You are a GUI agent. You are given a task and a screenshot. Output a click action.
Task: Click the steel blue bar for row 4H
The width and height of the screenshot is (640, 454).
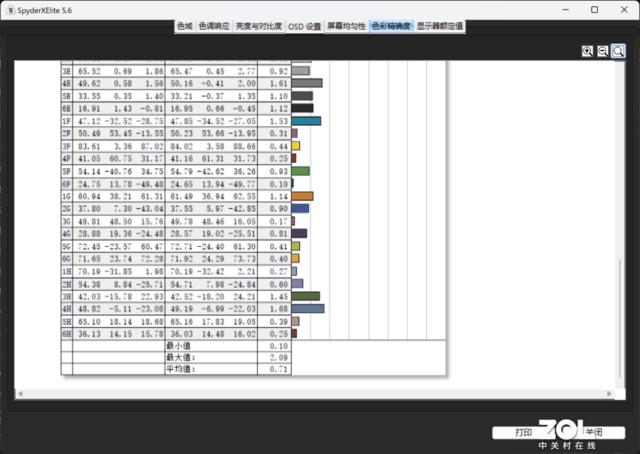(x=308, y=309)
